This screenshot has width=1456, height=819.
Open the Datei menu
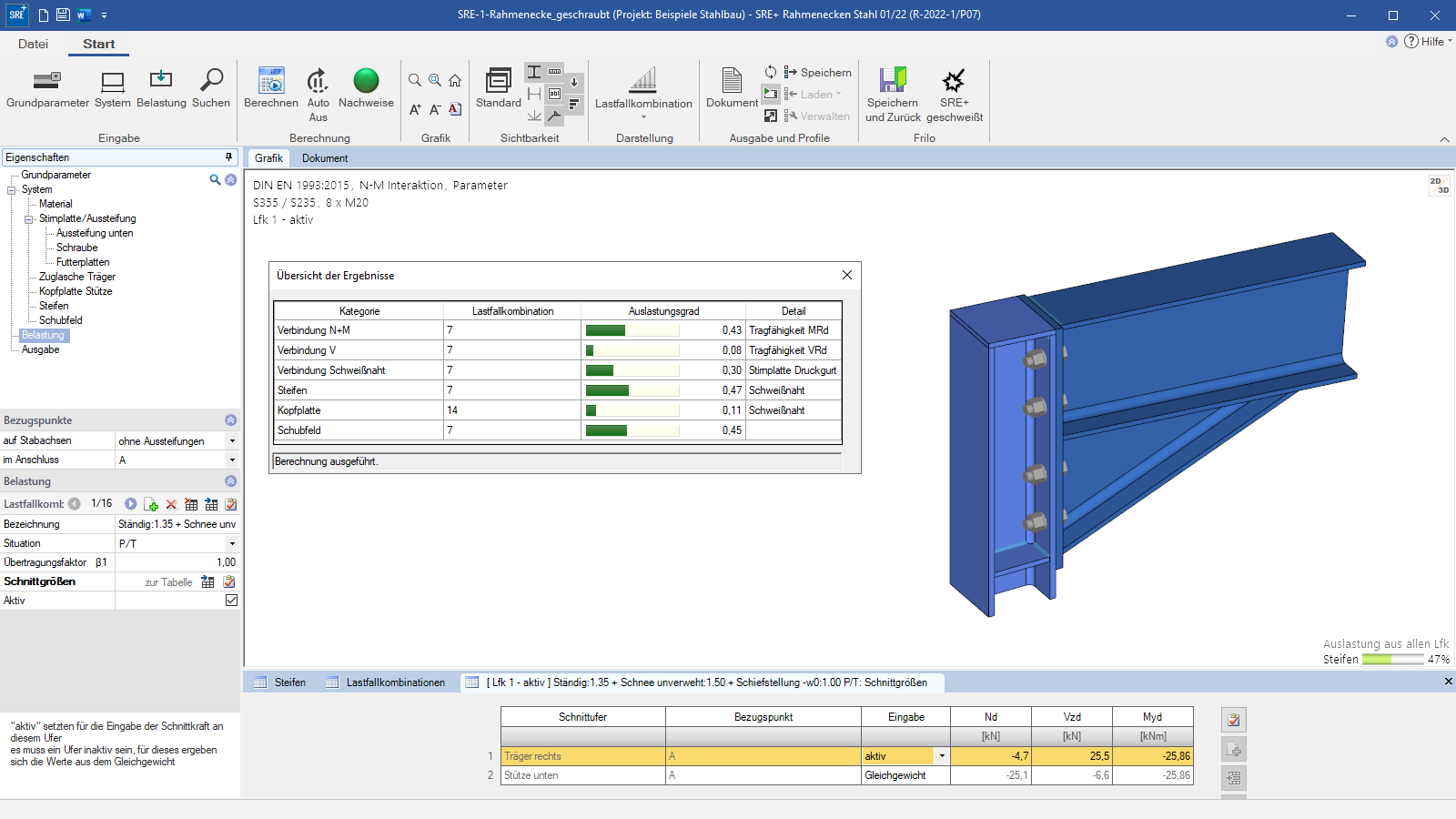coord(33,44)
